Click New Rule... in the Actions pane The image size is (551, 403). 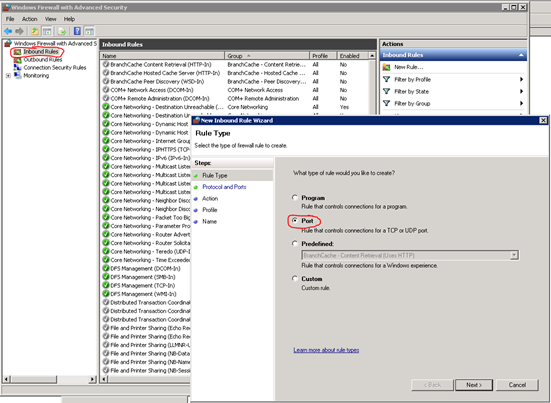(x=408, y=67)
